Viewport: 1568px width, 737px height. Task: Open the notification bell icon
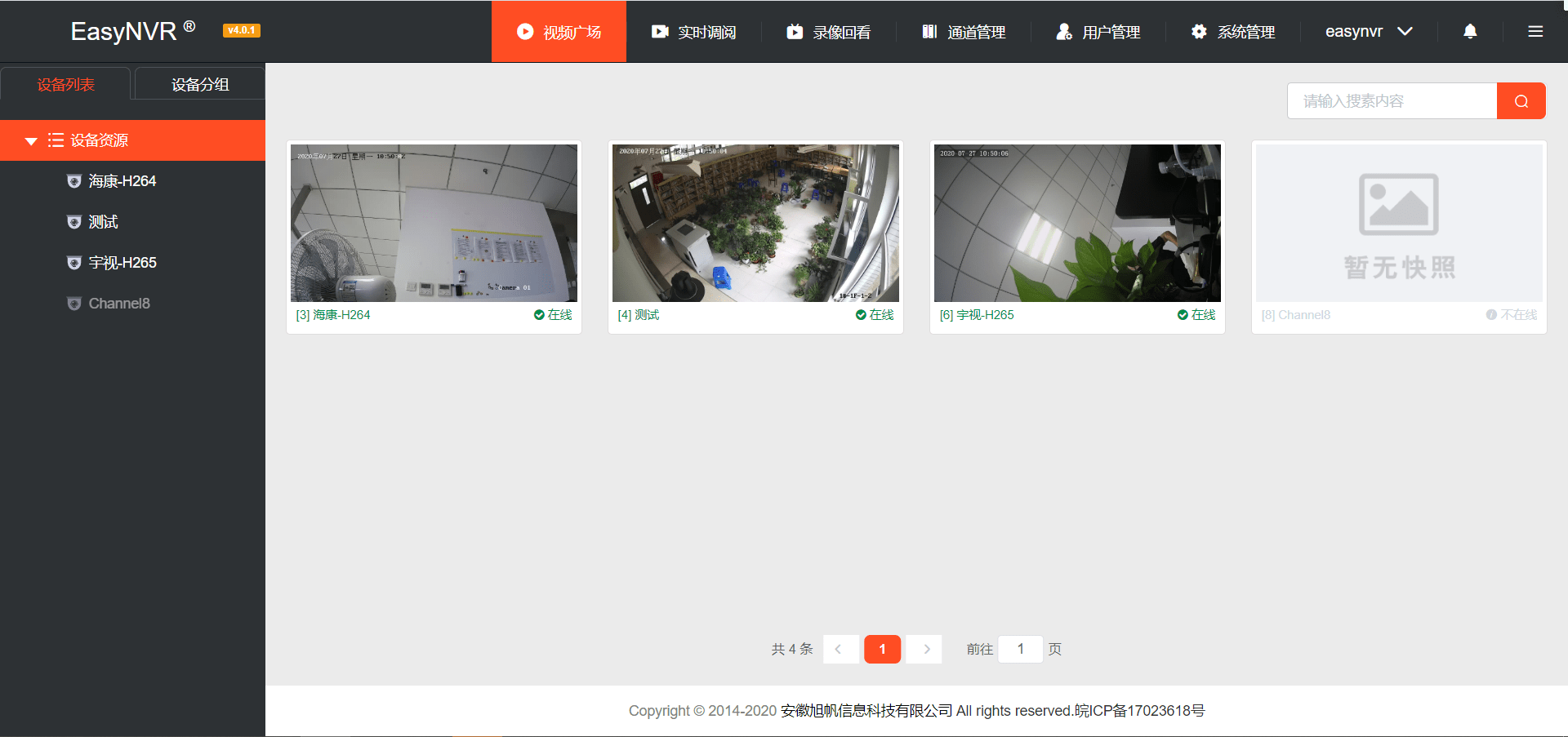click(1469, 31)
